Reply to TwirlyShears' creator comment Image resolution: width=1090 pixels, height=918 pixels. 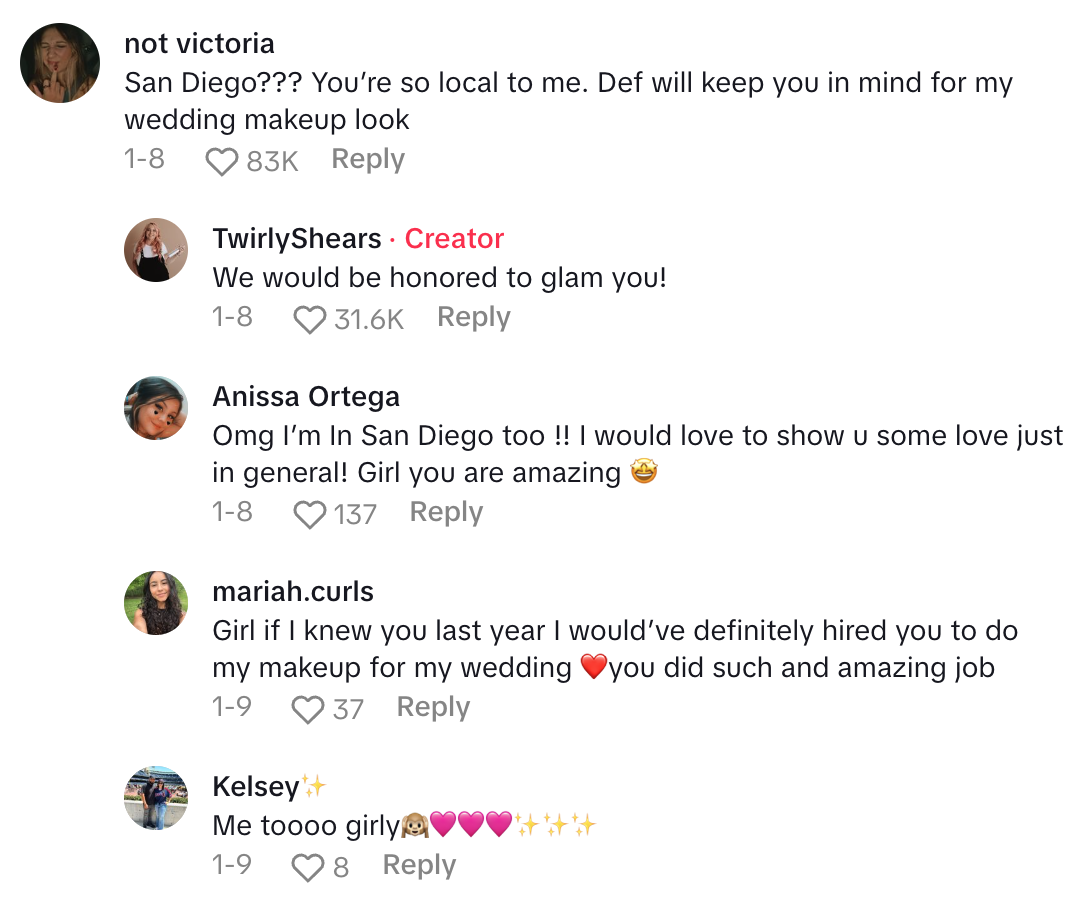474,318
